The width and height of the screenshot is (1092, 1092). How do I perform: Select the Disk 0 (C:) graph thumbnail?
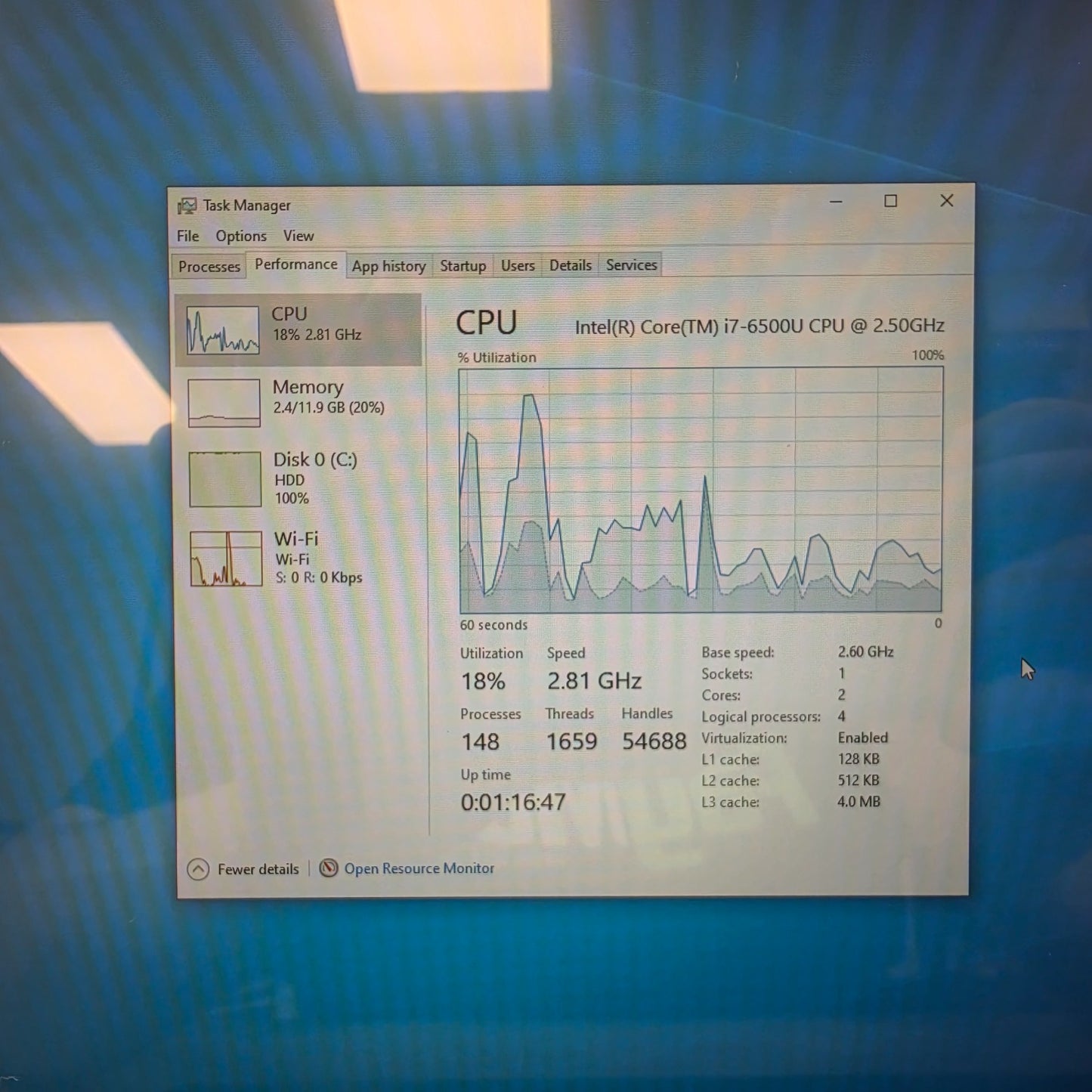click(225, 479)
